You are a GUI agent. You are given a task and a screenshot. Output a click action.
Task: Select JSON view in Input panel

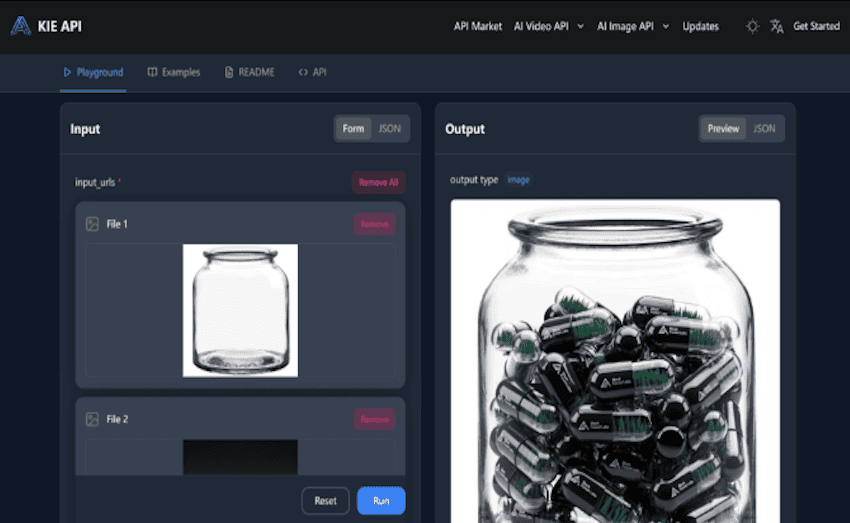[x=389, y=129]
